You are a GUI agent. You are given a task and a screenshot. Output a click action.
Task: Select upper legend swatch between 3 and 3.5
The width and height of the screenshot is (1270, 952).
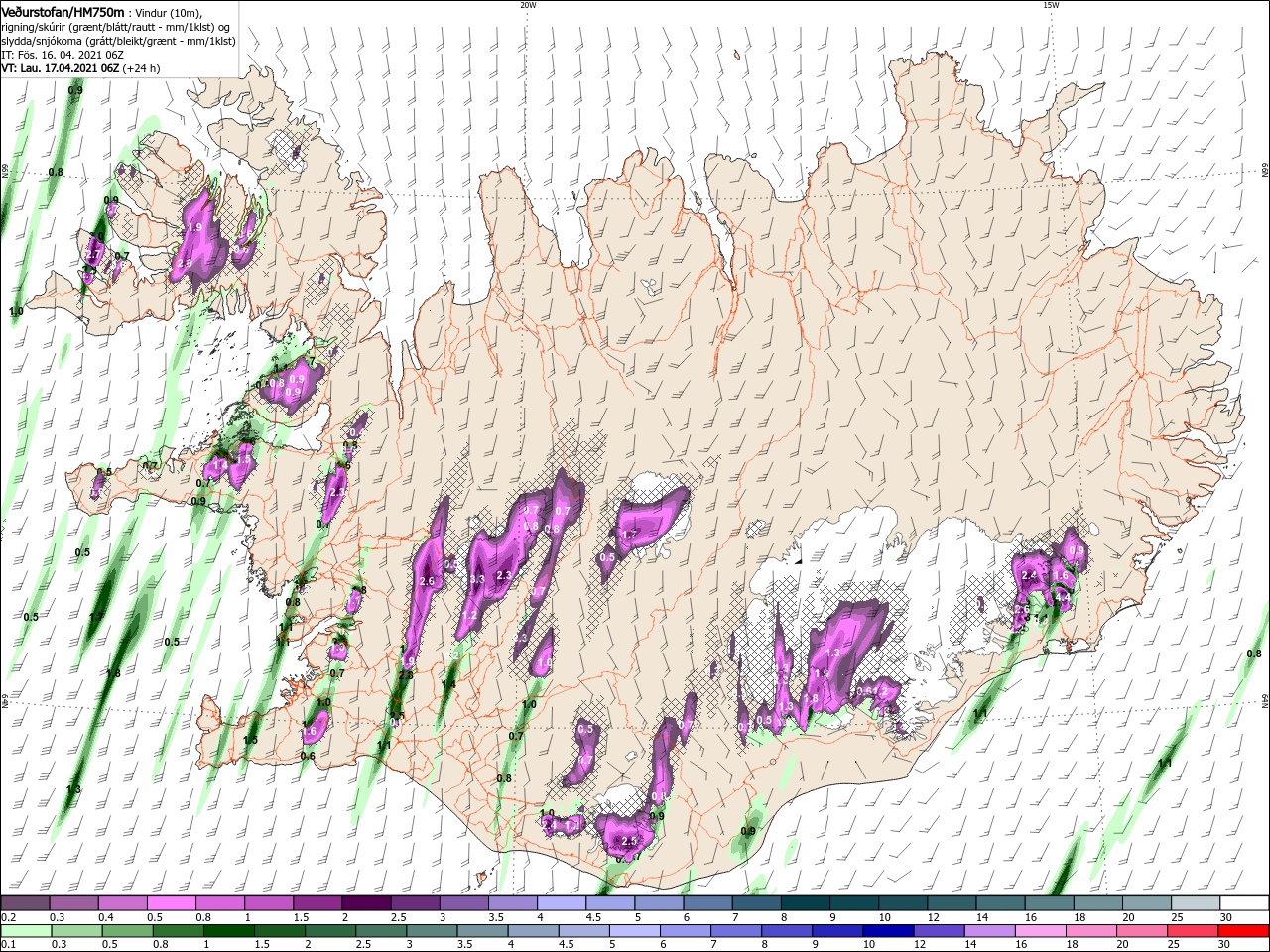(463, 903)
